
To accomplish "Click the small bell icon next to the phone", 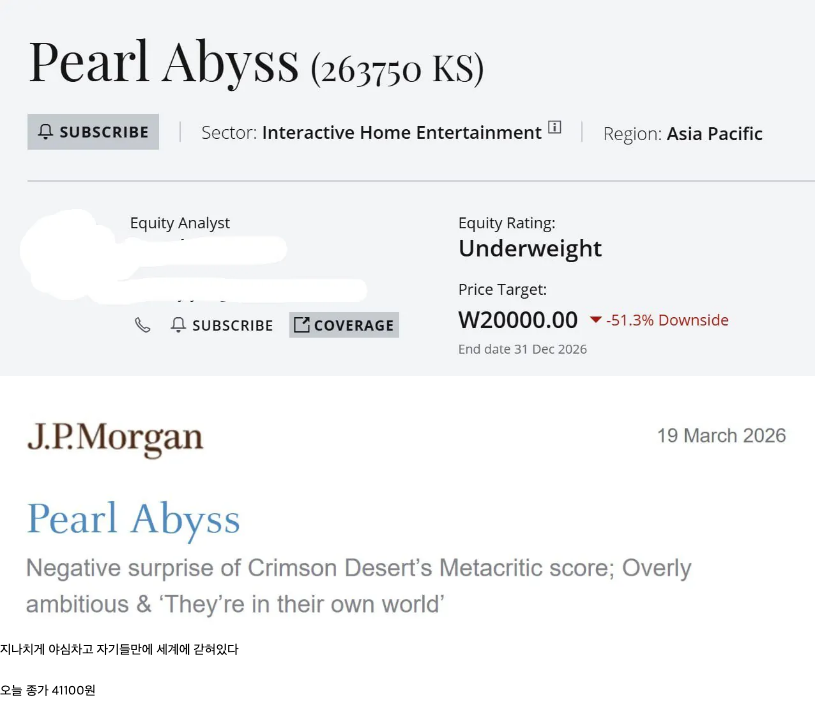I will point(179,325).
